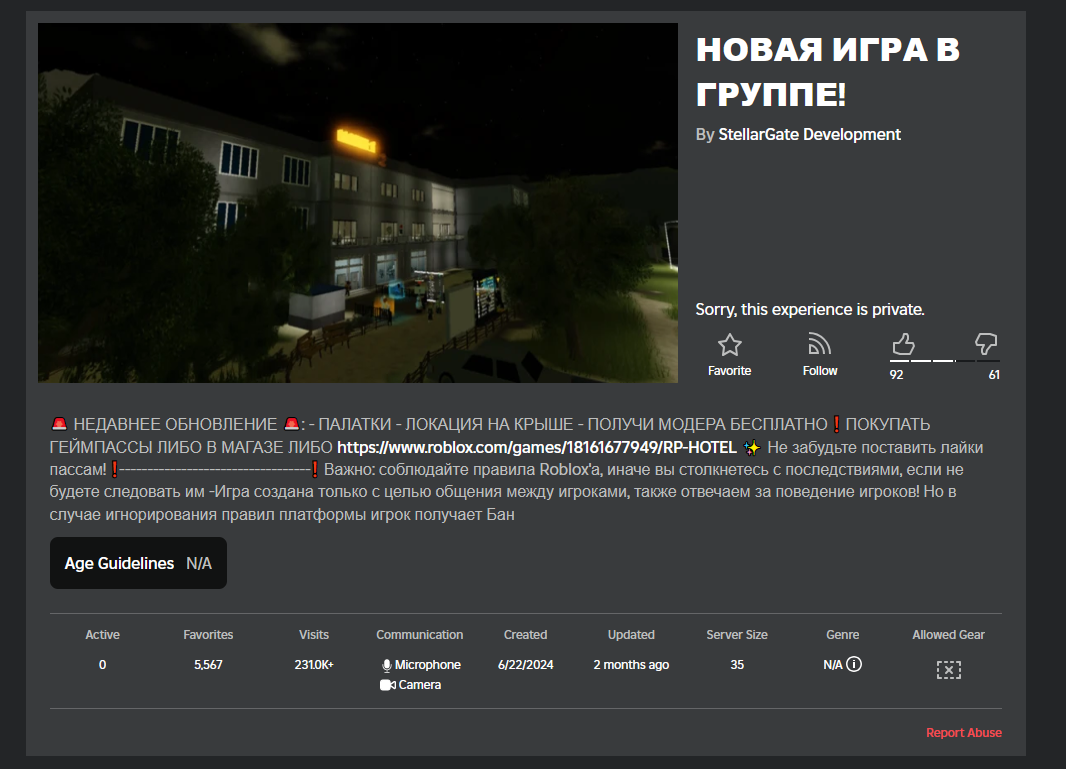Like the experience with thumbs up
Image resolution: width=1066 pixels, height=769 pixels.
click(903, 344)
